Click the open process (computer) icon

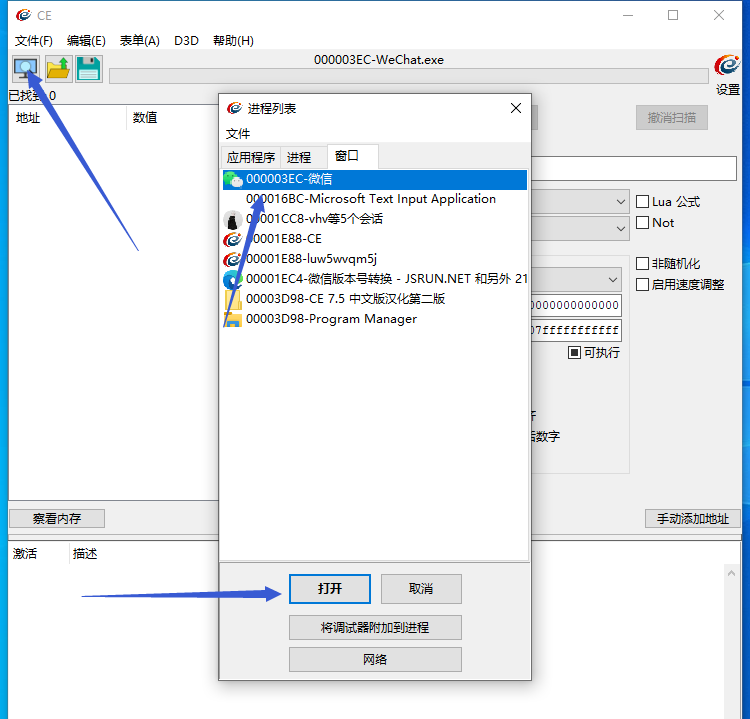coord(25,69)
